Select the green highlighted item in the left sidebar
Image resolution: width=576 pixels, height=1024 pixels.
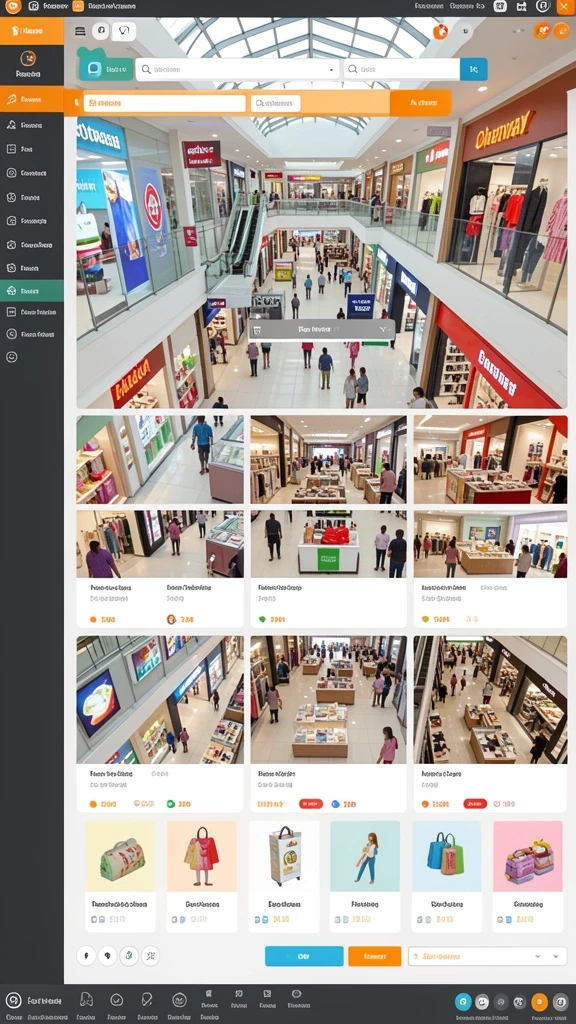coord(32,291)
